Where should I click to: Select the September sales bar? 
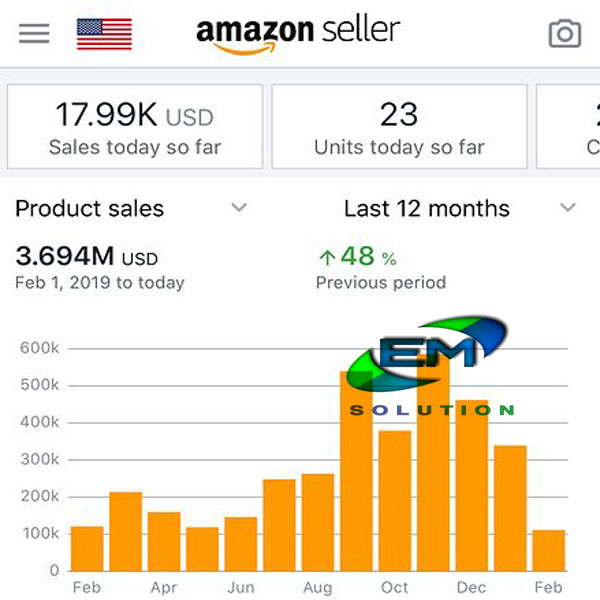356,480
